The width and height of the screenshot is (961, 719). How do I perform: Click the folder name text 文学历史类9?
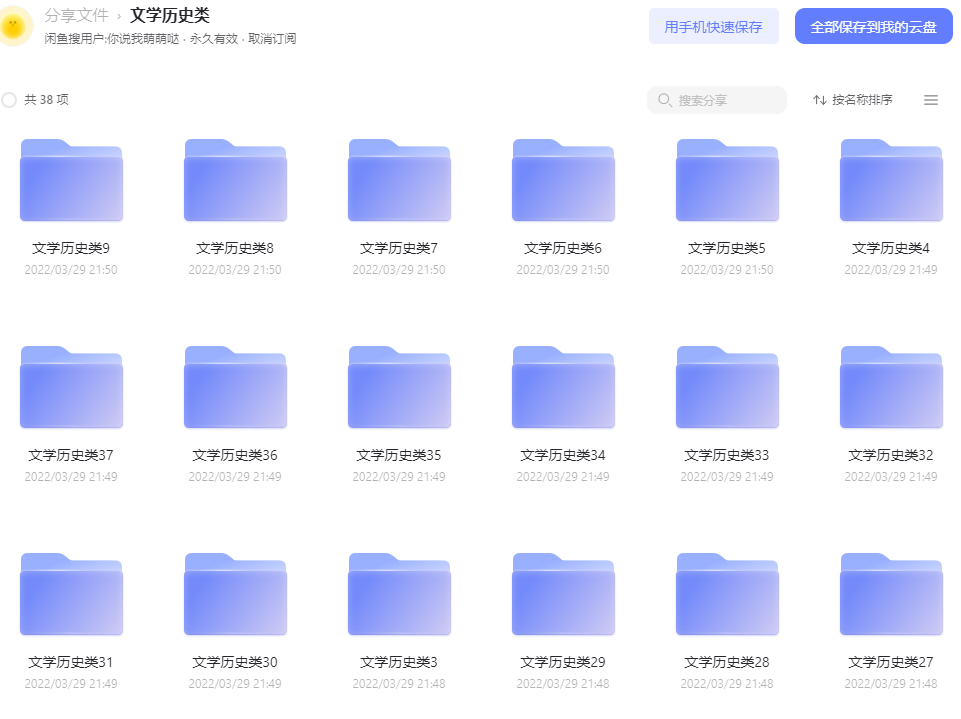pyautogui.click(x=71, y=248)
